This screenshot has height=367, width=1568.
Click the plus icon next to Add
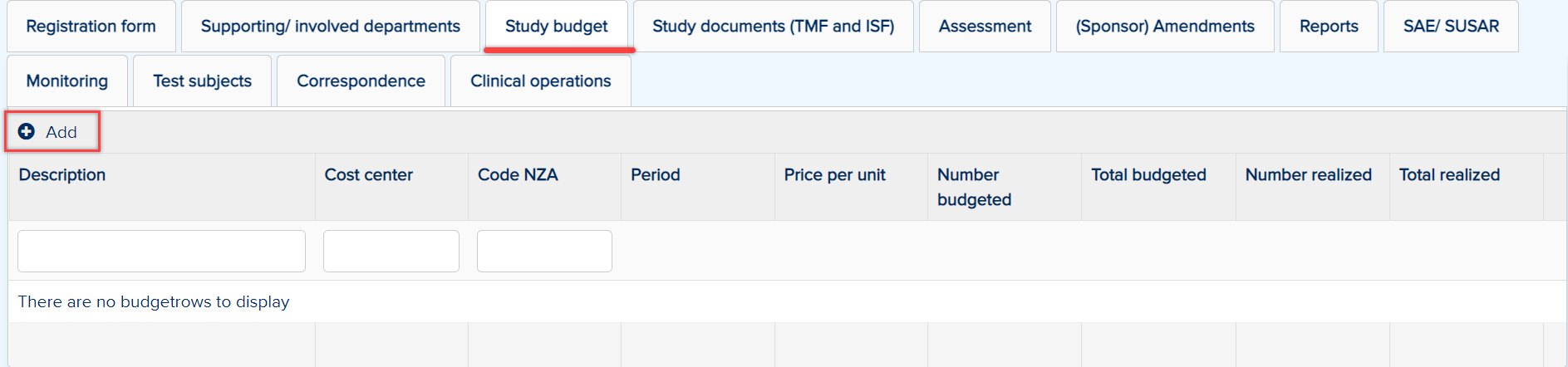27,131
